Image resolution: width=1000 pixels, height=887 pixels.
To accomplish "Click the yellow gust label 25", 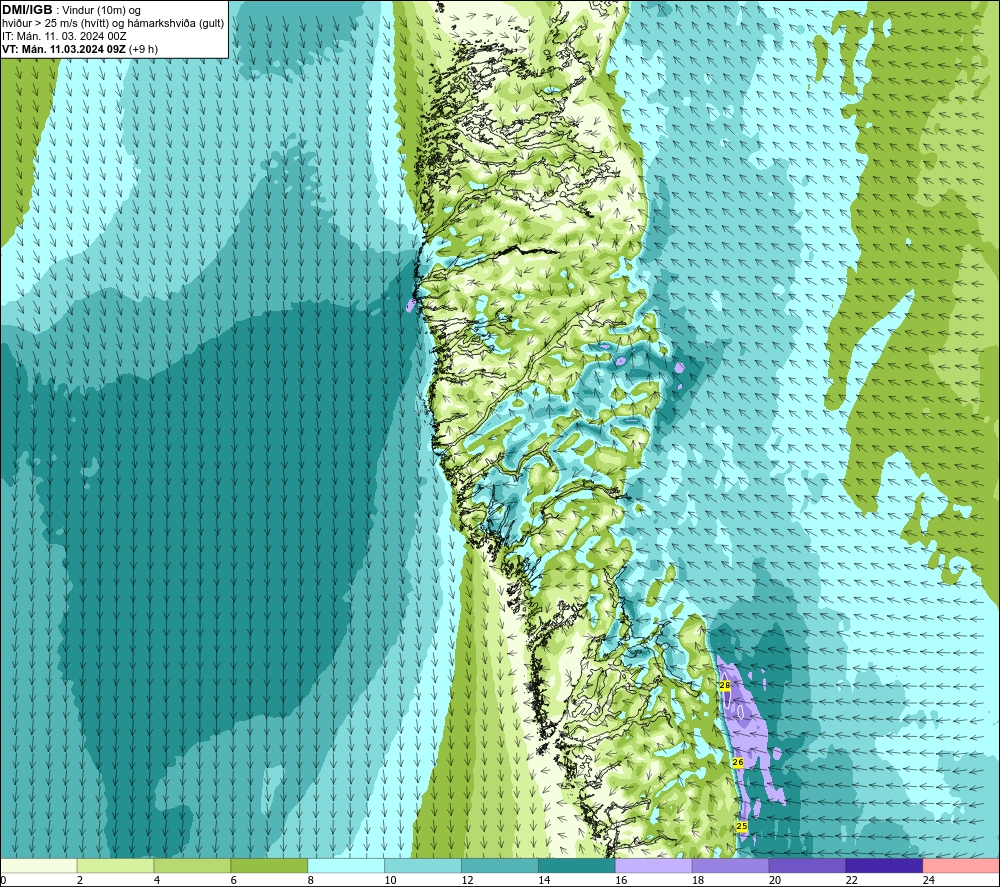I will [742, 826].
